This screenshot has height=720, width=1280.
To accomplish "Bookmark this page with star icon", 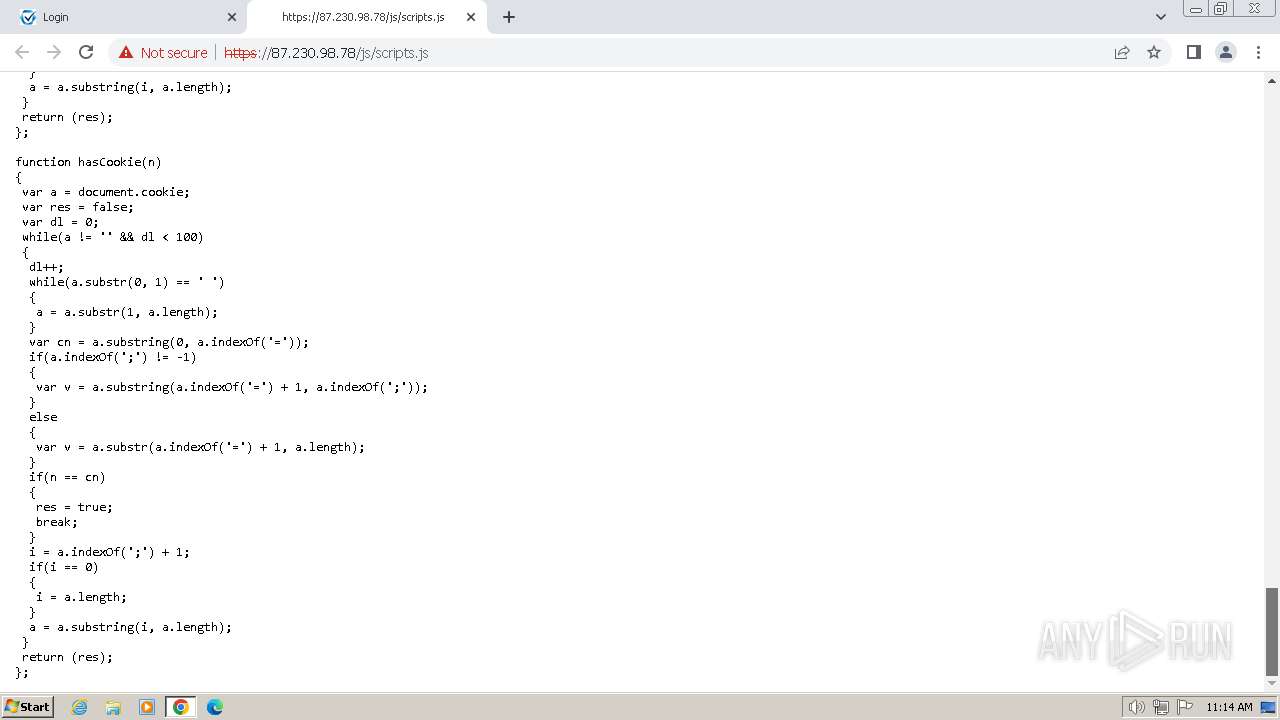I will pos(1154,52).
